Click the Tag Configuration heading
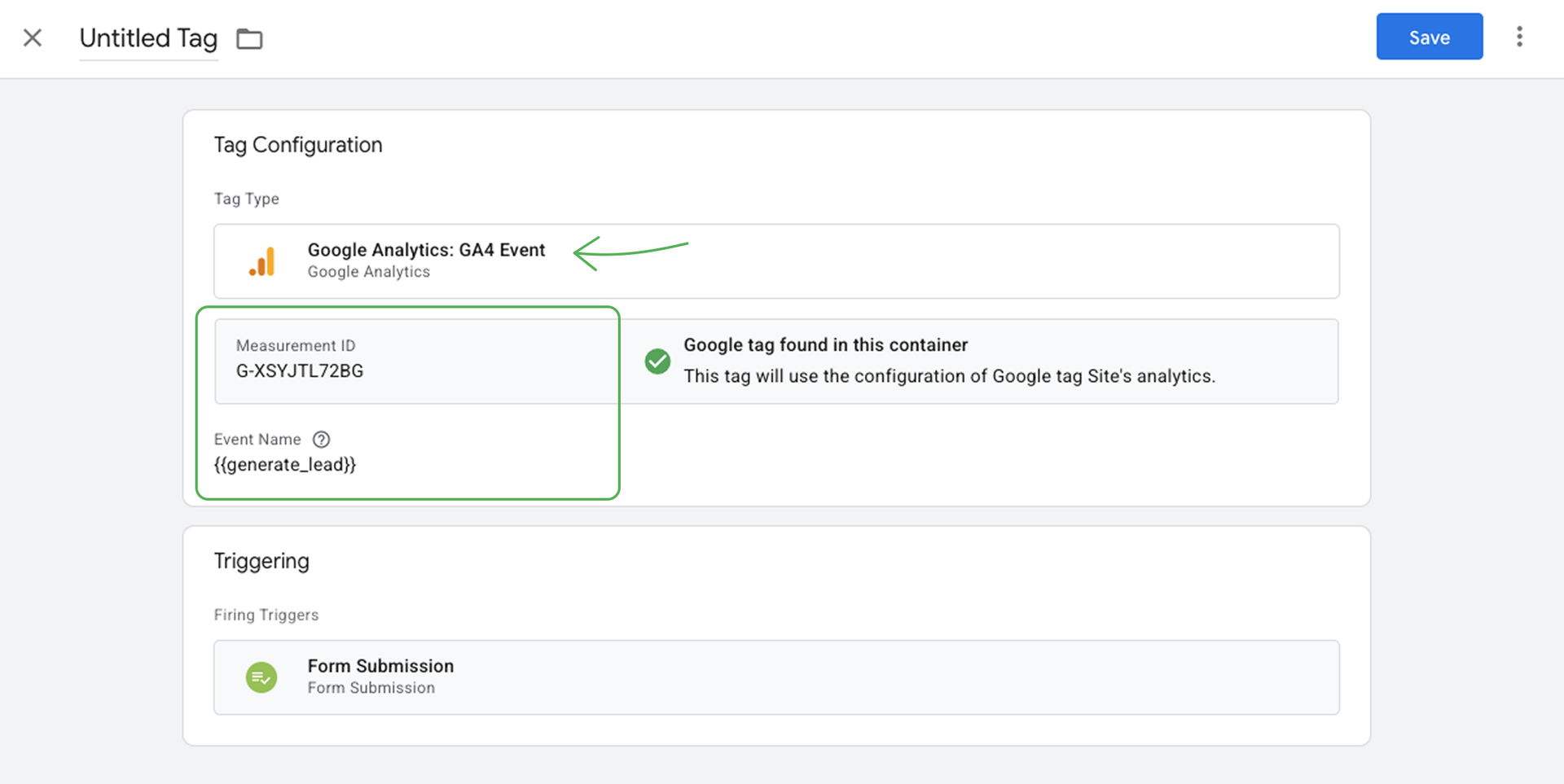This screenshot has height=784, width=1564. click(298, 145)
